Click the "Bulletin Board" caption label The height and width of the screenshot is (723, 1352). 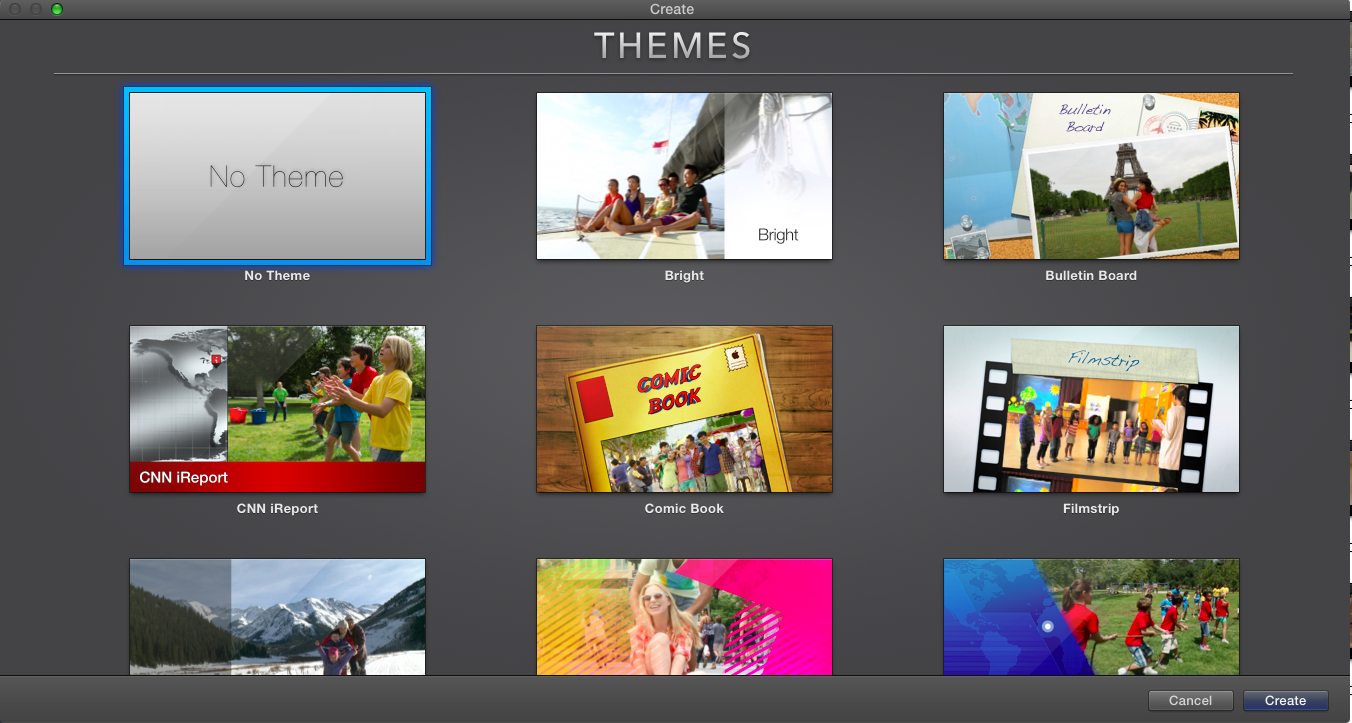[1091, 275]
